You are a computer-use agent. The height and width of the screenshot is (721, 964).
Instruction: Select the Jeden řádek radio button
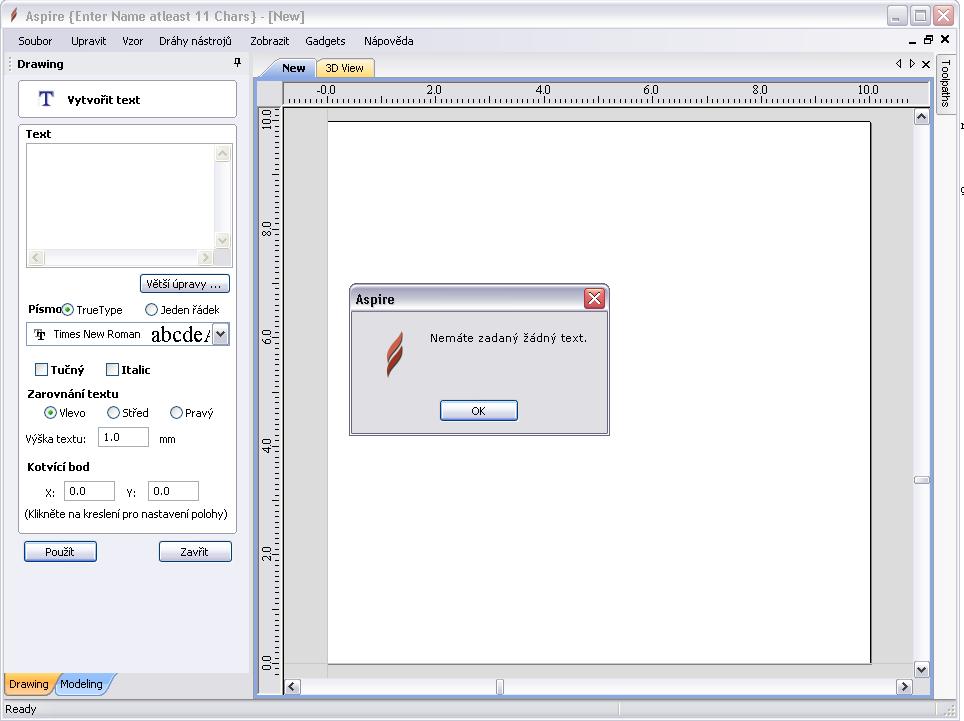click(x=152, y=310)
